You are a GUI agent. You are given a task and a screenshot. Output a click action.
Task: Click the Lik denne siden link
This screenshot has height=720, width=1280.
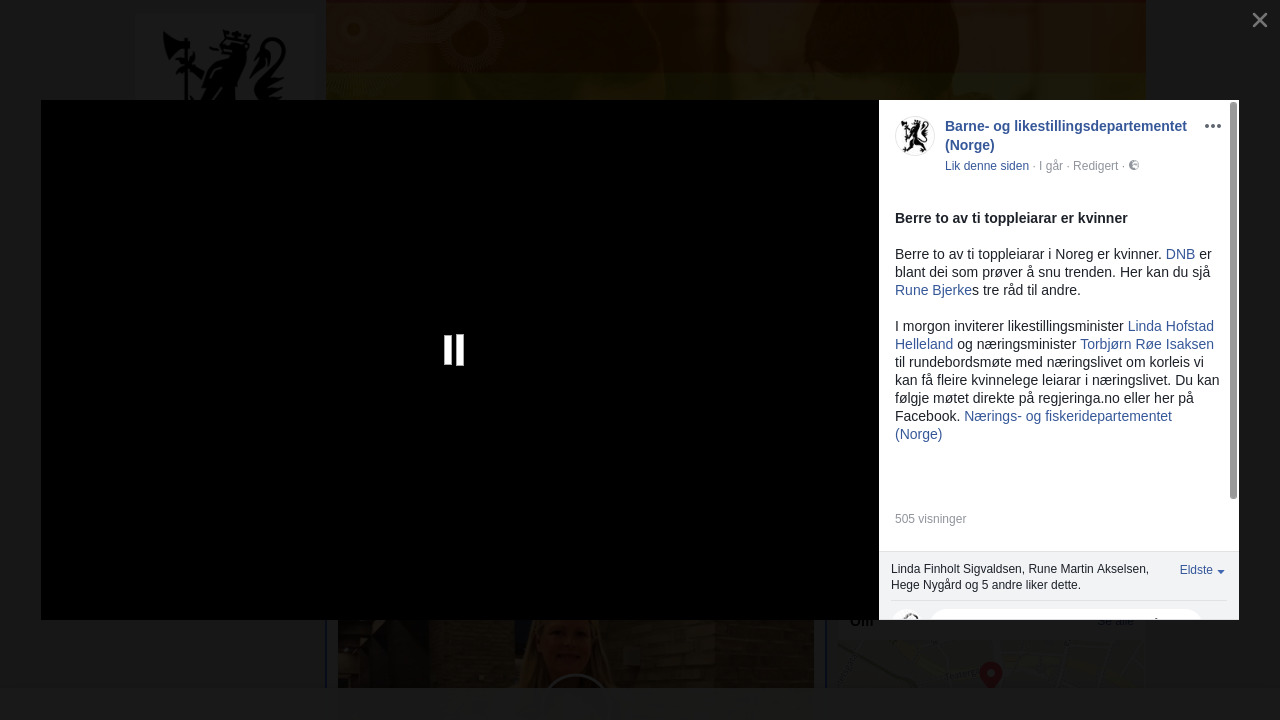(986, 166)
